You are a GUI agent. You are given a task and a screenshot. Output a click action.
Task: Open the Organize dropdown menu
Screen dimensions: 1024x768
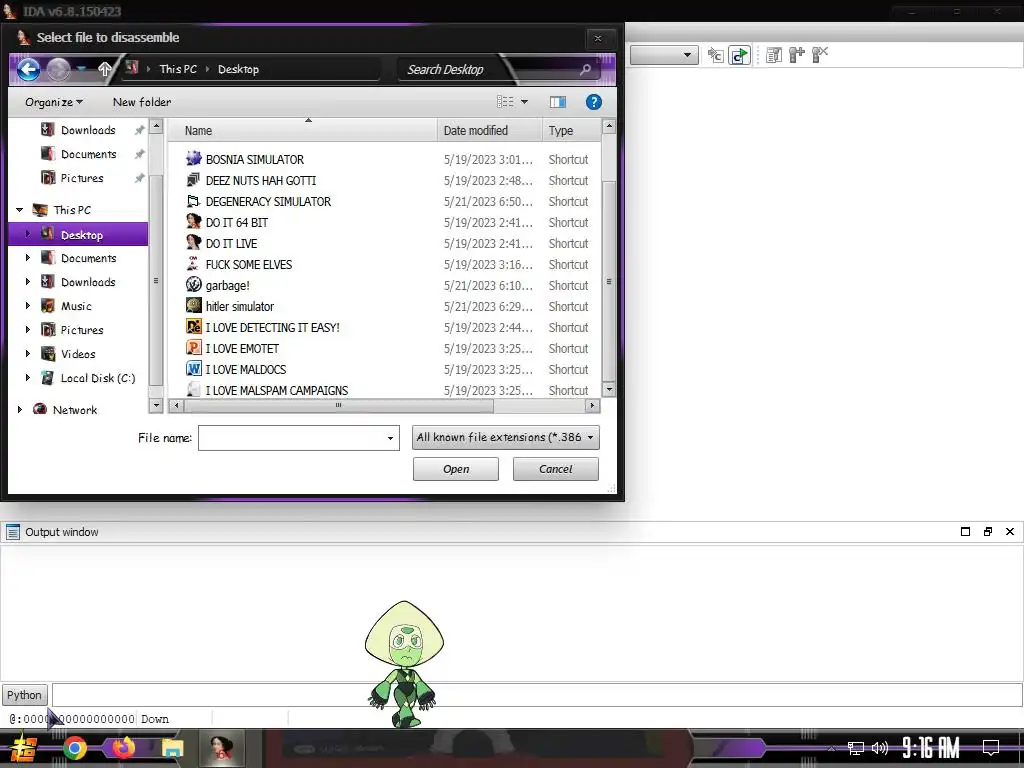[x=54, y=102]
